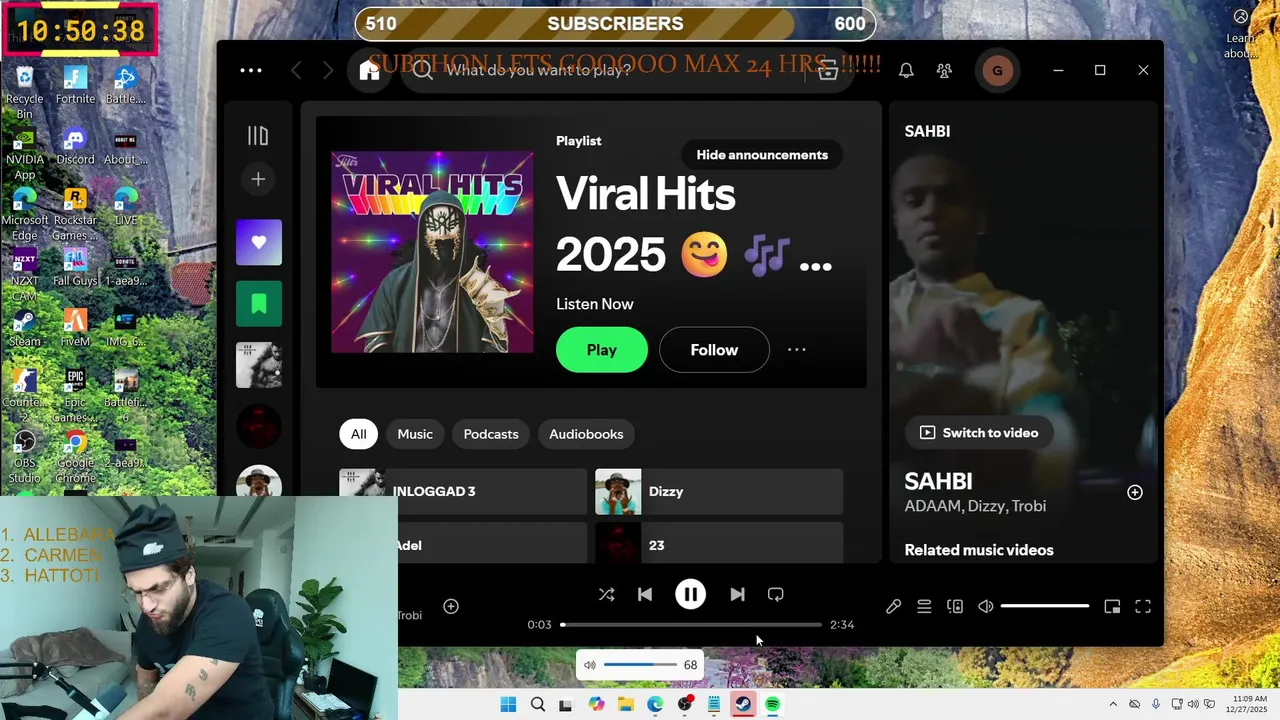Viewport: 1280px width, 720px height.
Task: Open Connect to a device icon
Action: point(955,606)
